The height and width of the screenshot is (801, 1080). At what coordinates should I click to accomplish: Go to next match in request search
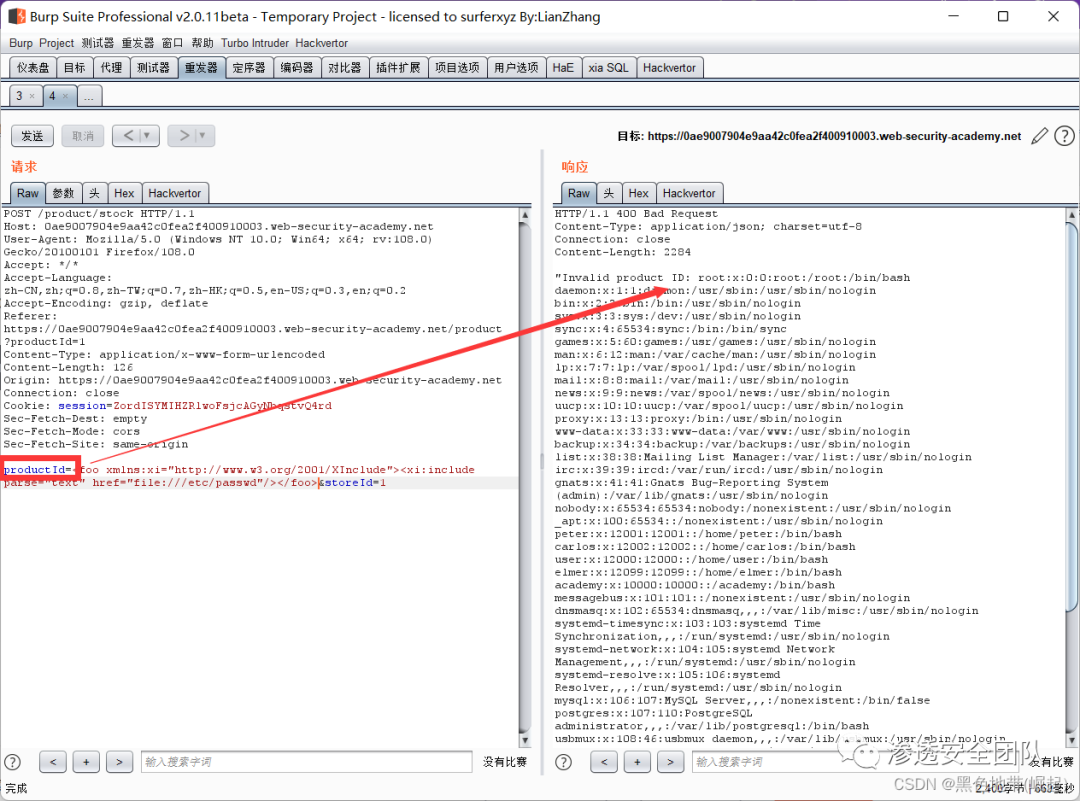click(x=119, y=762)
